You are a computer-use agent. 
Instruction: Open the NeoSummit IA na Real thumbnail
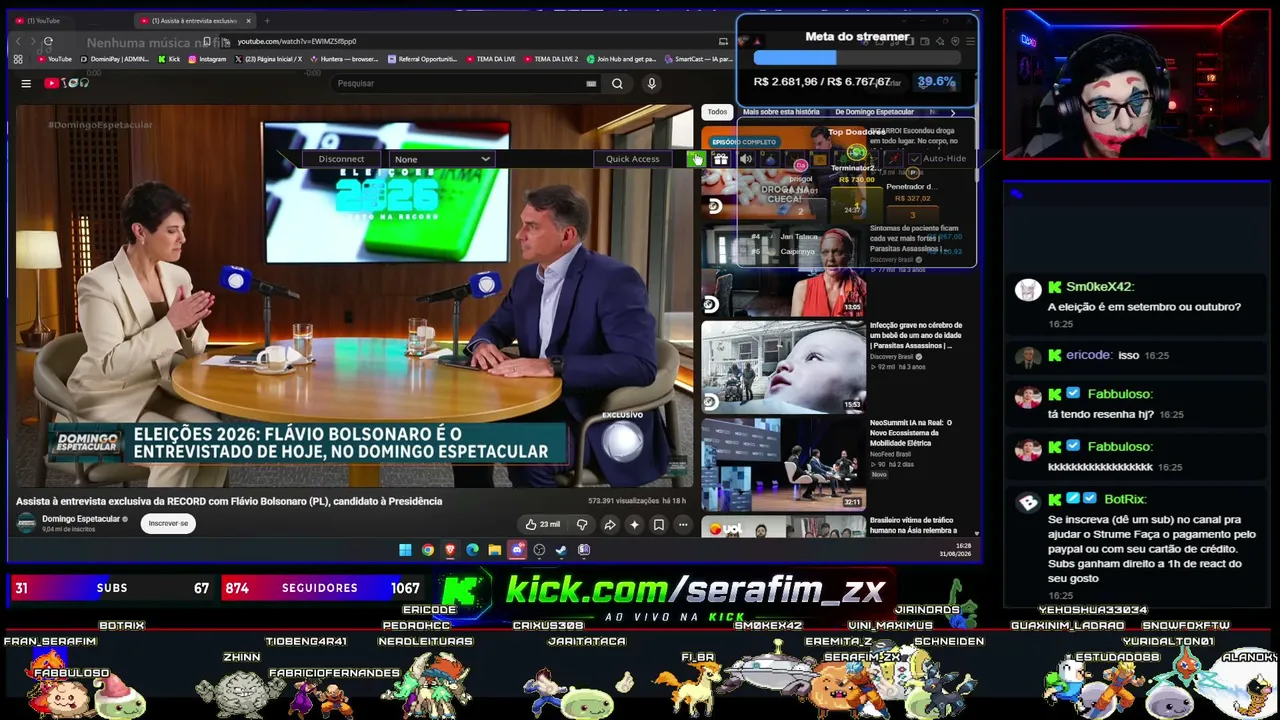[x=783, y=463]
